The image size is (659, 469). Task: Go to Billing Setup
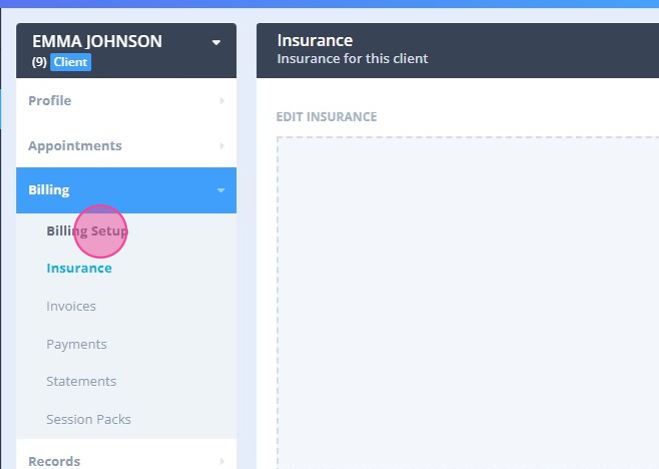click(87, 231)
